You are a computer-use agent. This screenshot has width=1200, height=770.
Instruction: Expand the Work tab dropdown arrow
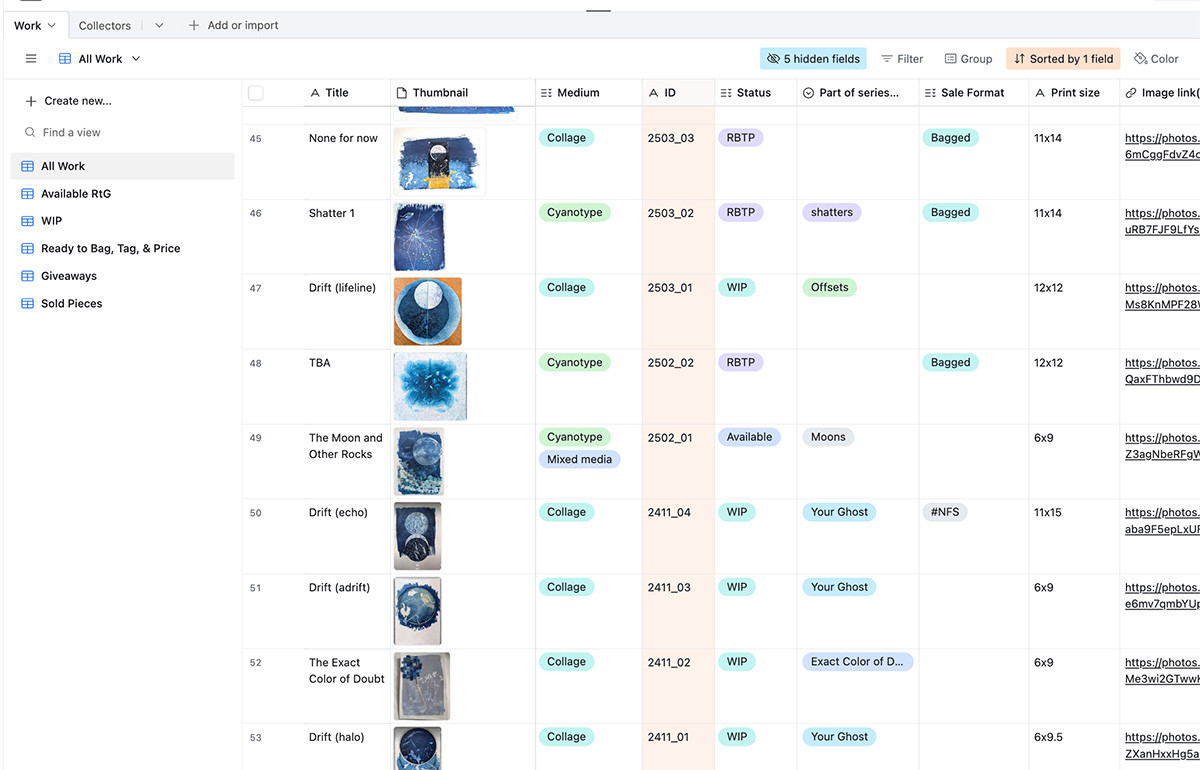(53, 25)
